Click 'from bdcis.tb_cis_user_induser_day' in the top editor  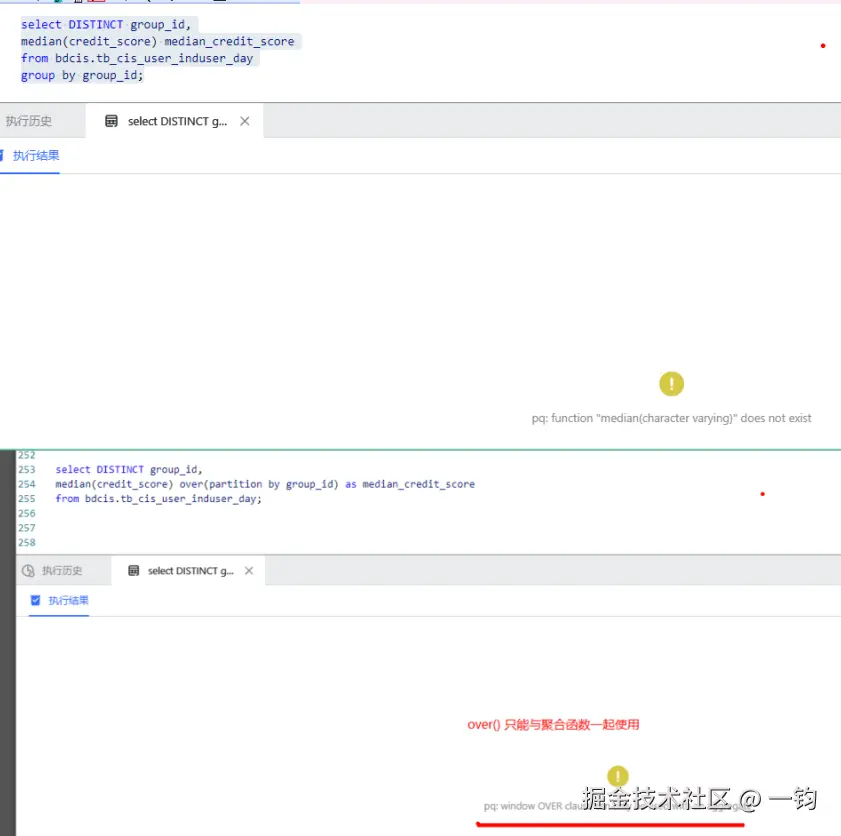[x=137, y=58]
